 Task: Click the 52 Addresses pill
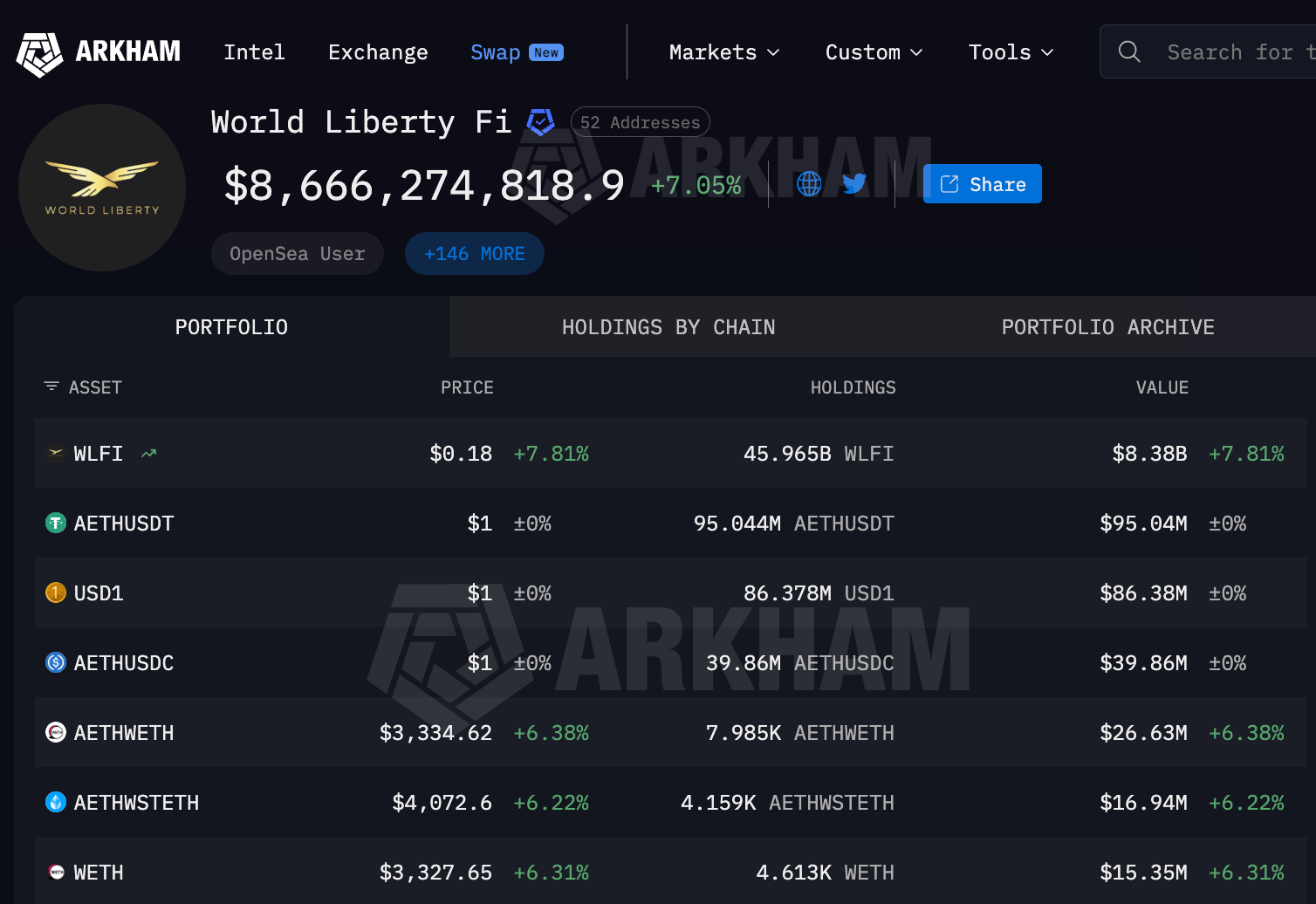click(x=640, y=122)
